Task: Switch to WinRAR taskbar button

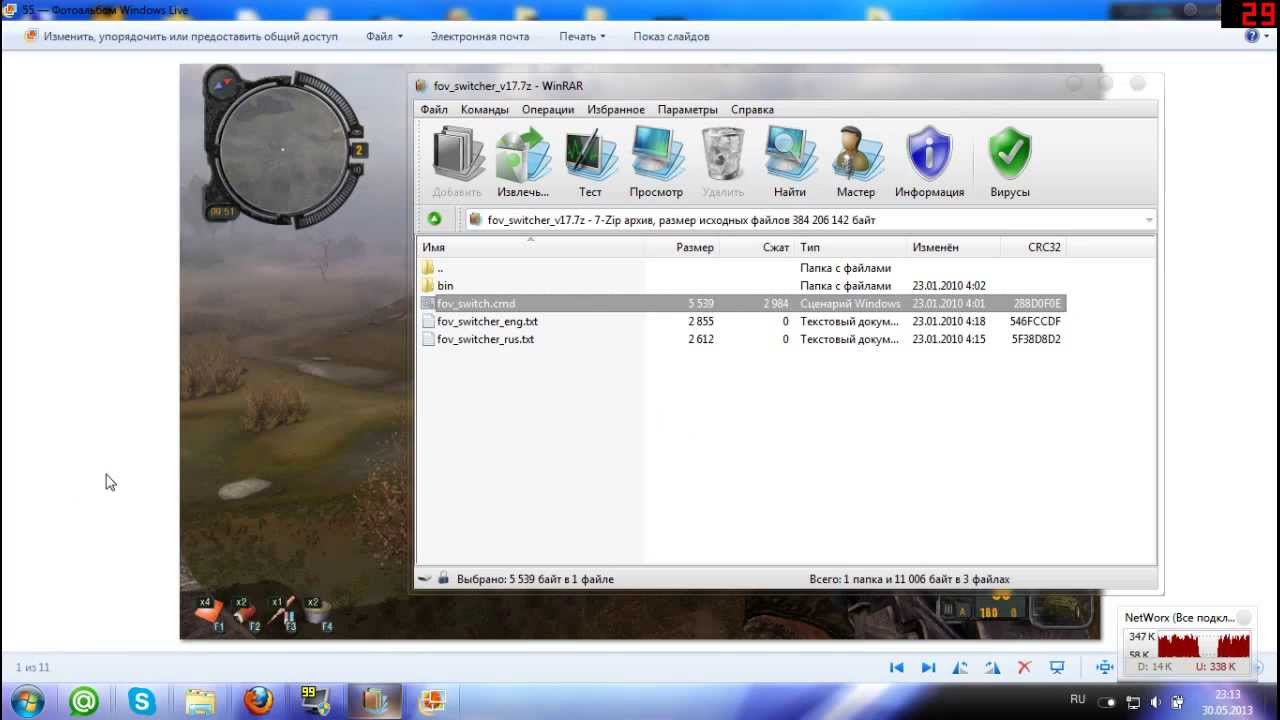Action: coord(375,702)
